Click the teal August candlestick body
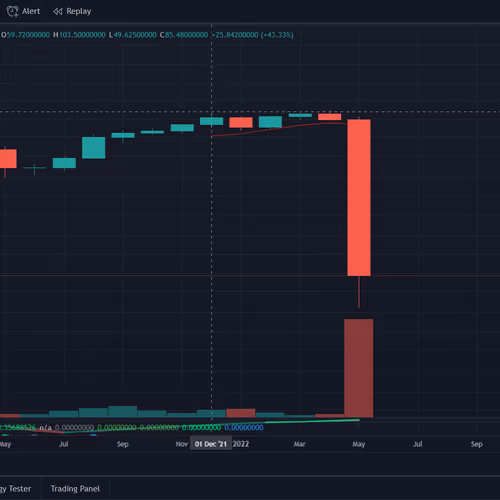500x500 pixels. [x=94, y=148]
